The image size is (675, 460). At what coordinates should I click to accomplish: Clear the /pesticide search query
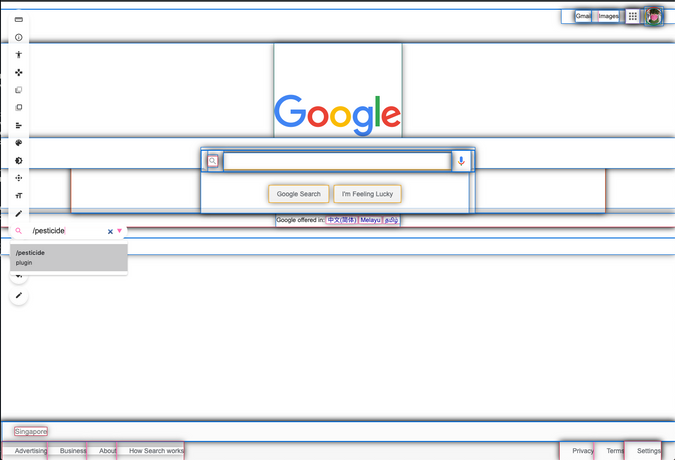pos(110,232)
